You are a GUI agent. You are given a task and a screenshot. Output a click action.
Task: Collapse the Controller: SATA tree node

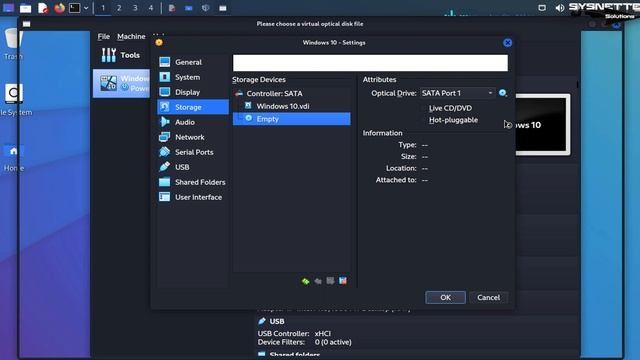tap(239, 93)
